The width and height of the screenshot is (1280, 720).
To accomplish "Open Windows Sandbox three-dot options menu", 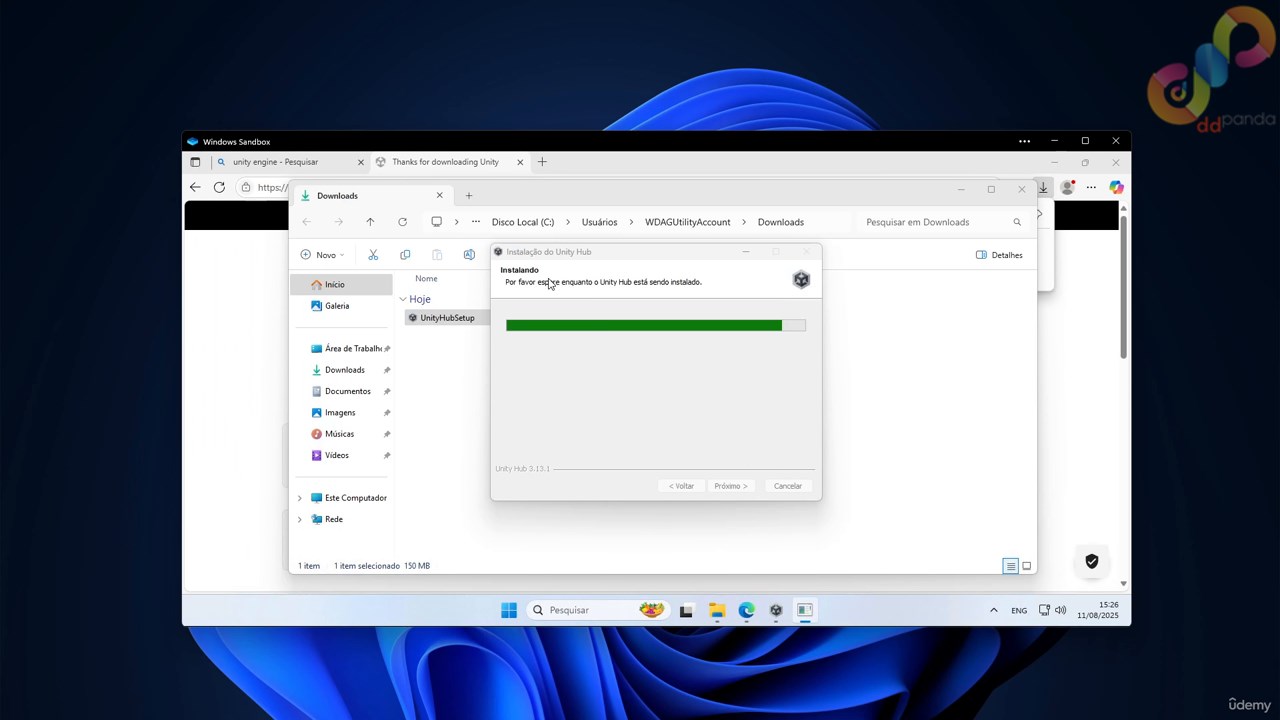I will 1024,141.
